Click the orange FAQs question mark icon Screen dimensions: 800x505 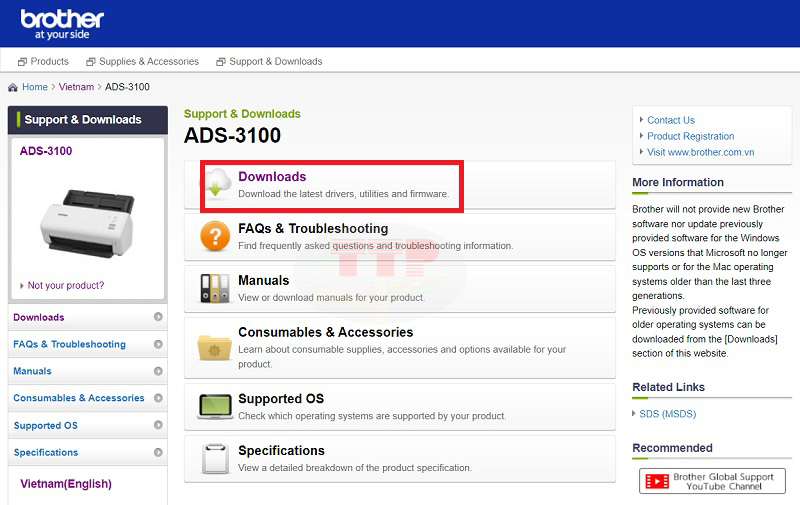coord(215,236)
